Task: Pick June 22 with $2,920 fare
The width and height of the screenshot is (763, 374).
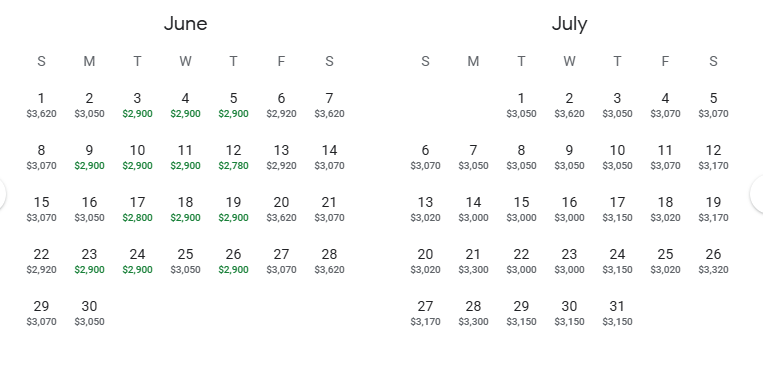Action: 41,261
